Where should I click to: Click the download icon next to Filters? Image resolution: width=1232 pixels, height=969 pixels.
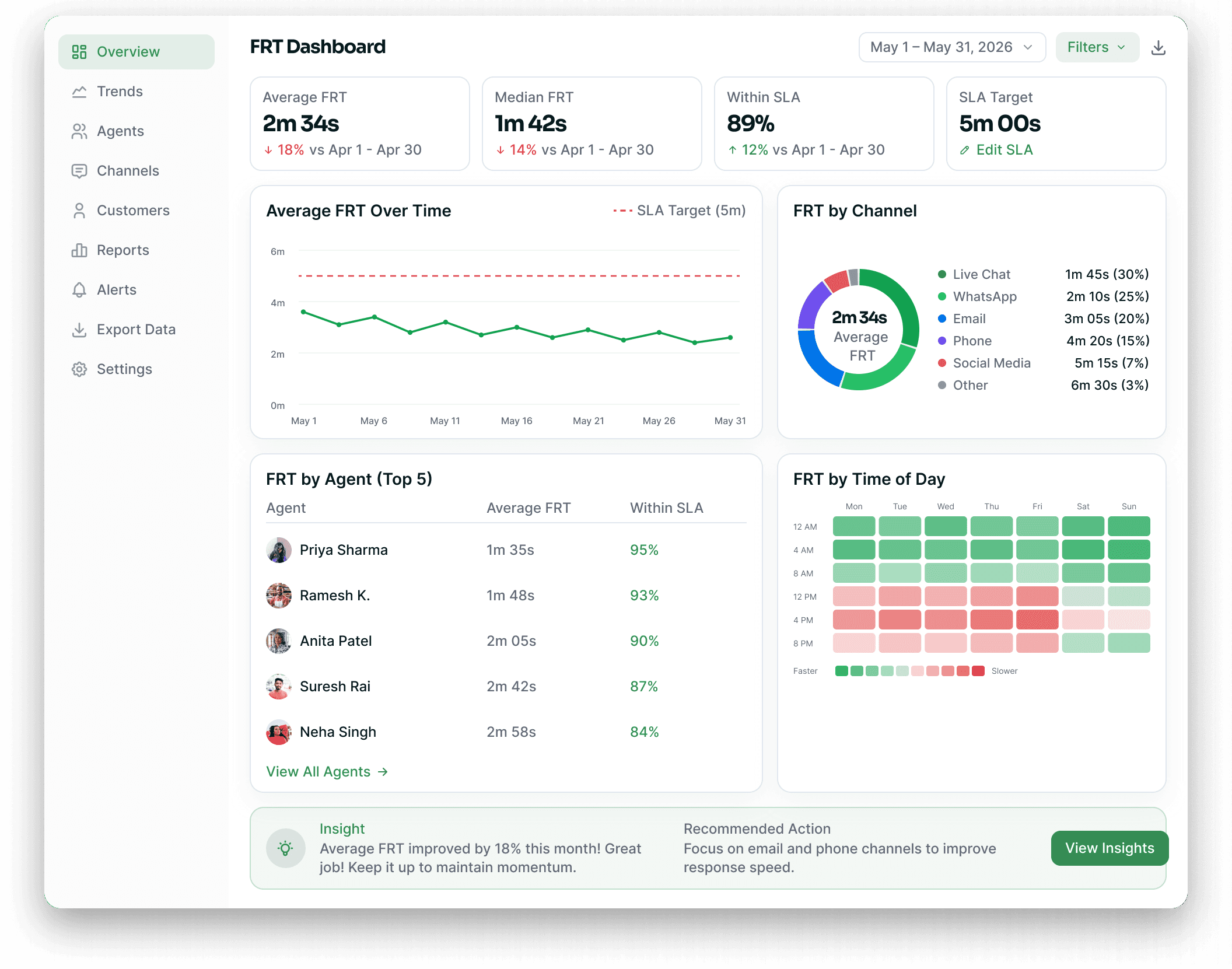coord(1158,48)
